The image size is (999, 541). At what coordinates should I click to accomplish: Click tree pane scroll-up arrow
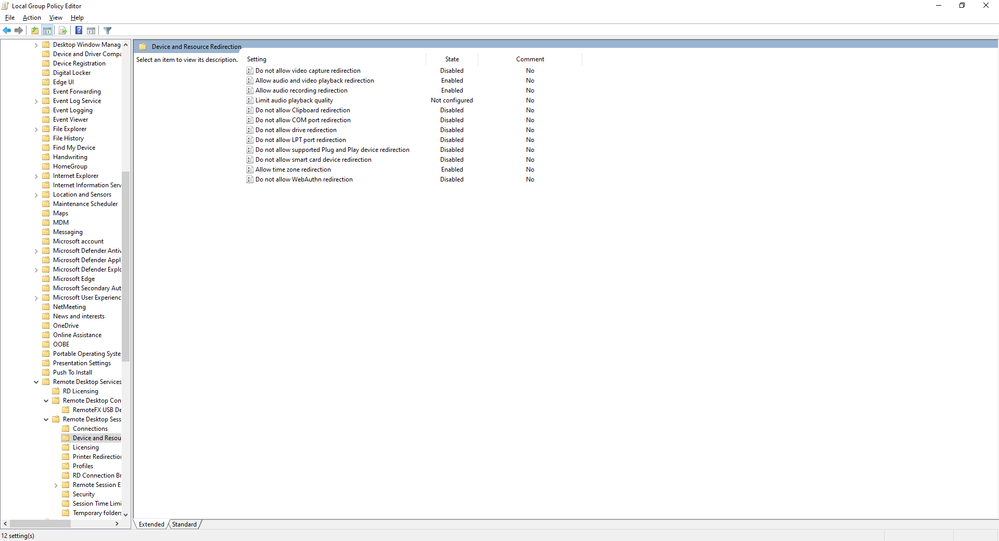pyautogui.click(x=126, y=45)
